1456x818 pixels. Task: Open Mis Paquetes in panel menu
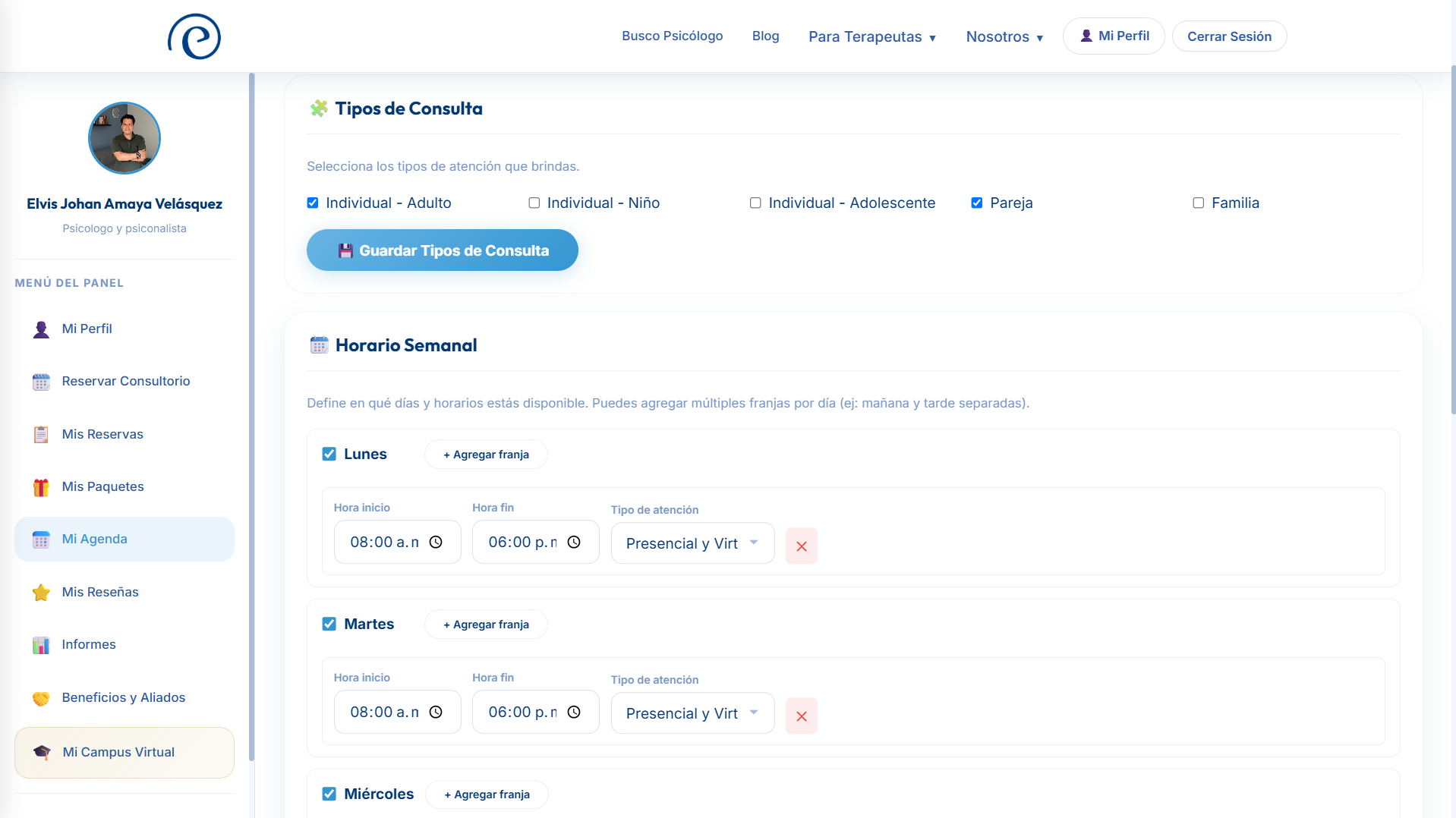(x=124, y=486)
